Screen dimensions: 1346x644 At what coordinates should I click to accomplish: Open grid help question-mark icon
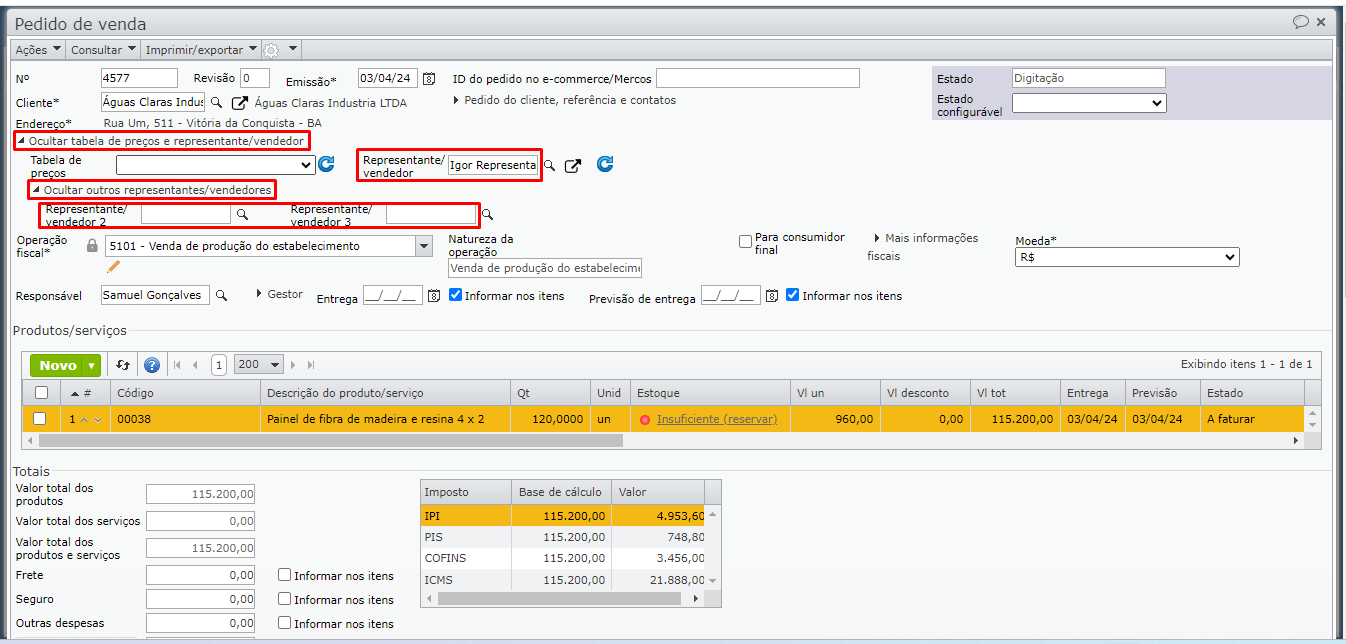(152, 365)
